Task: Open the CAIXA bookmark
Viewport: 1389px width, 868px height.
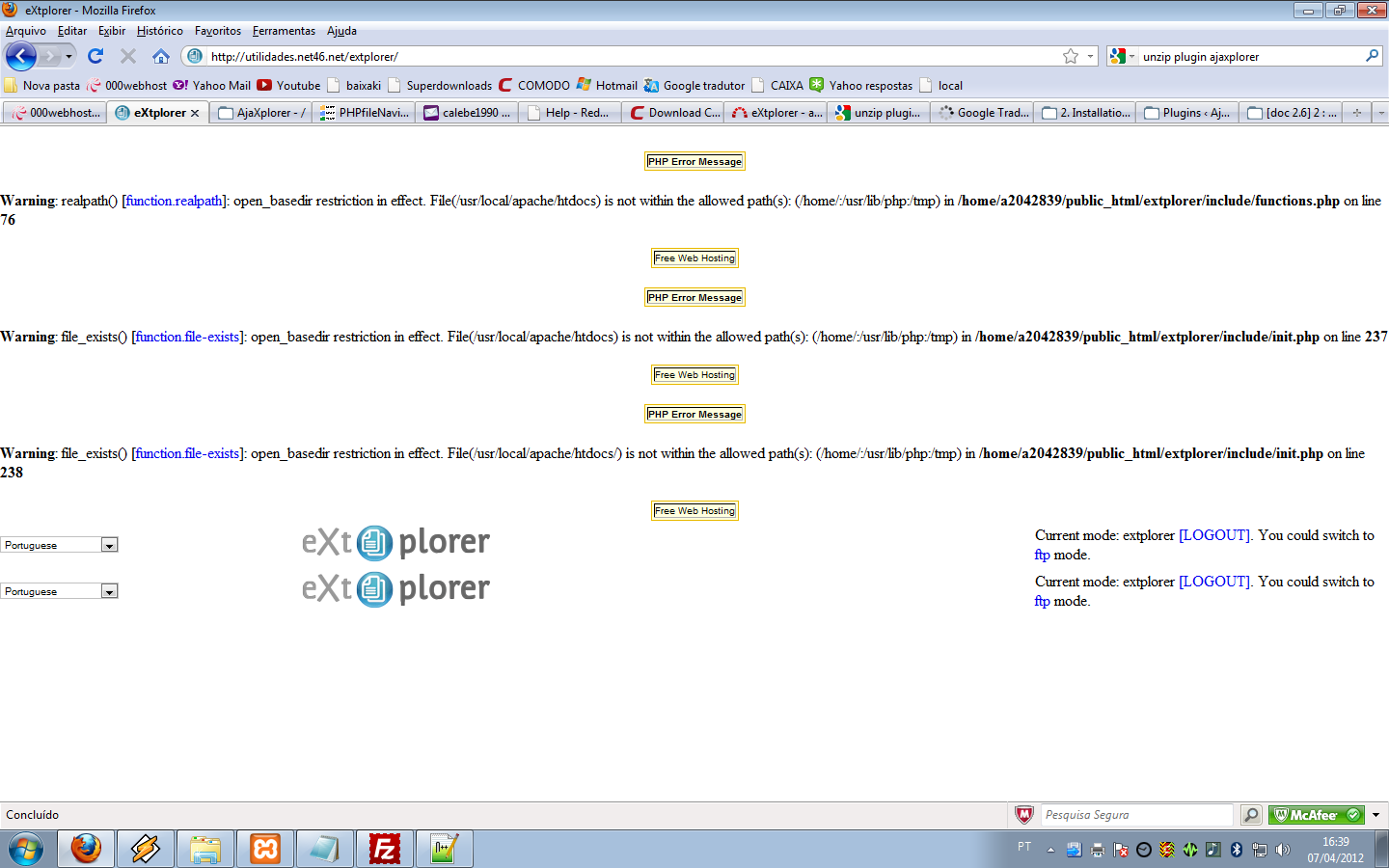Action: pyautogui.click(x=777, y=85)
